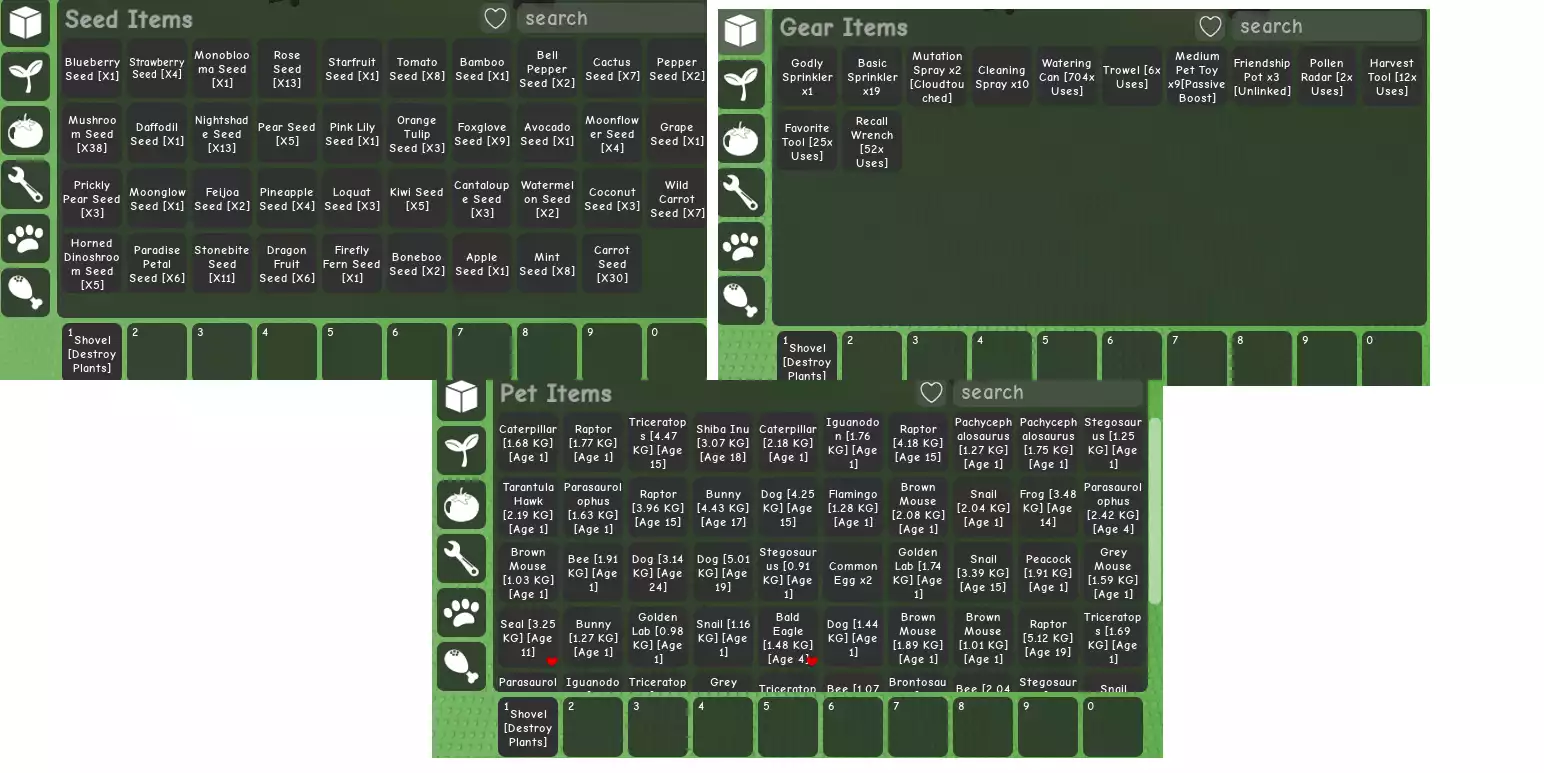Select the Godly Sprinkler x1 item
This screenshot has height=773, width=1544.
[807, 77]
